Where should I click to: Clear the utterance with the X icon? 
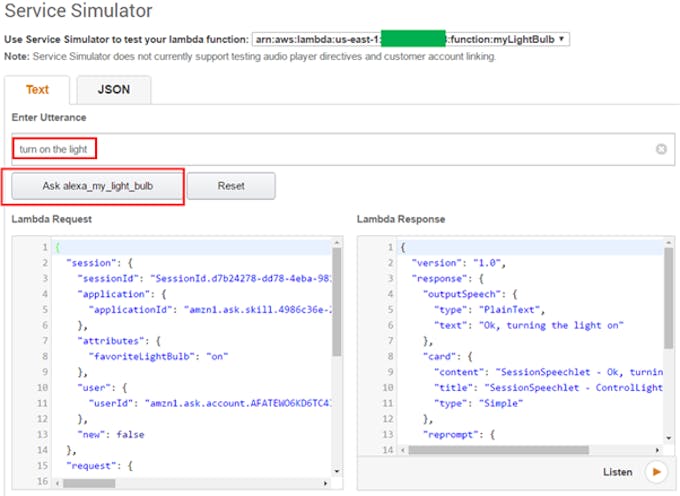[x=661, y=149]
